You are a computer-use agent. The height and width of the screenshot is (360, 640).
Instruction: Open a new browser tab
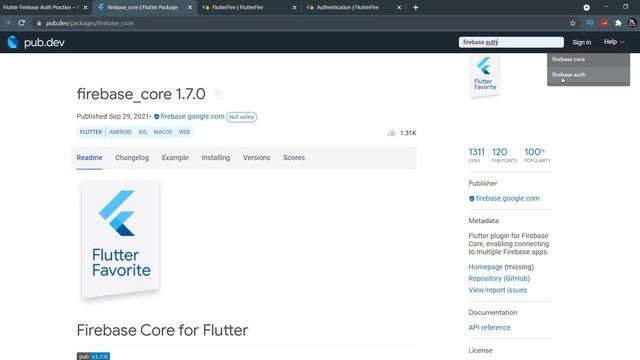coord(416,7)
